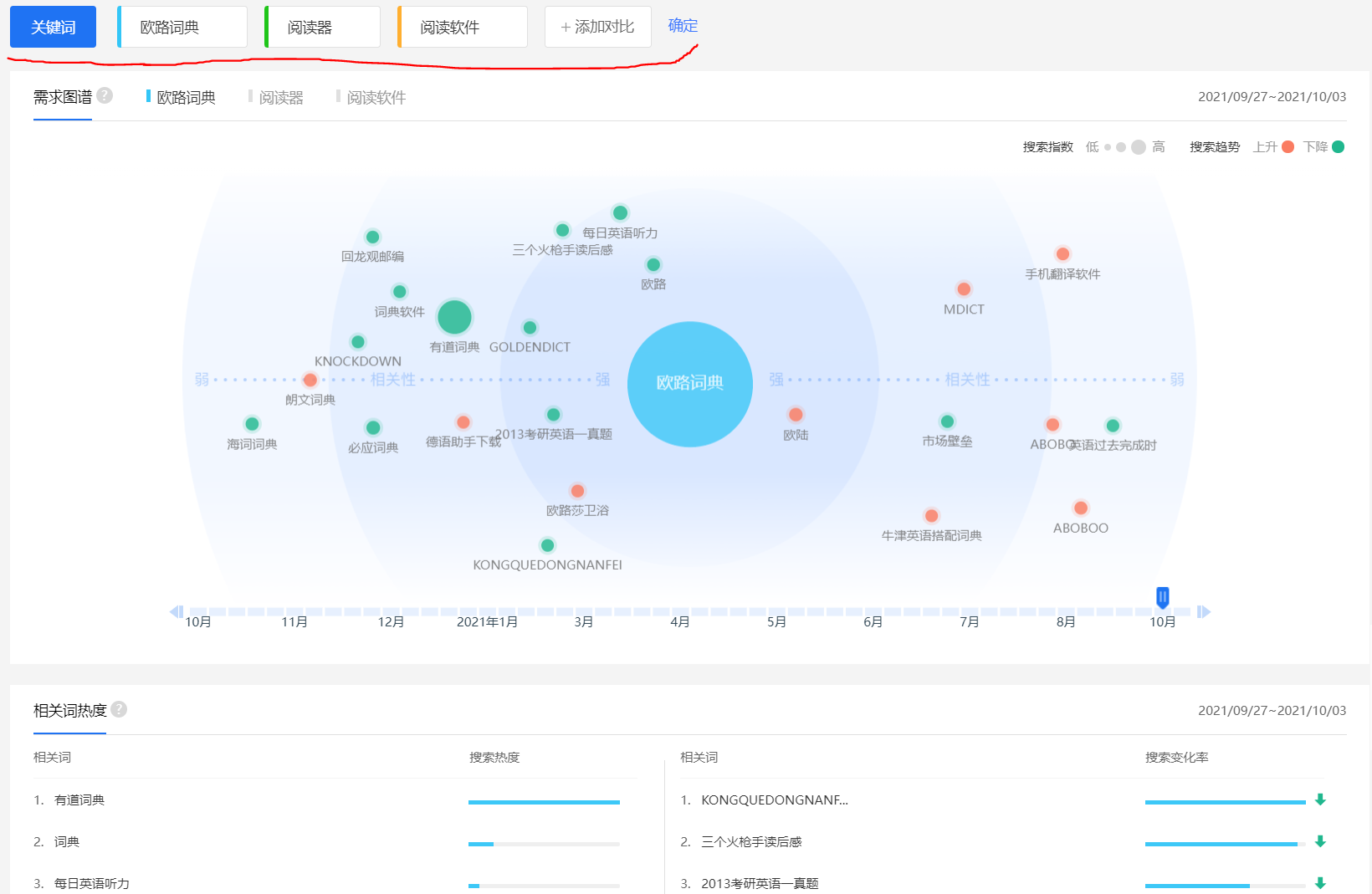Jump to 5月 on the timeline
Image resolution: width=1372 pixels, height=894 pixels.
coord(776,621)
